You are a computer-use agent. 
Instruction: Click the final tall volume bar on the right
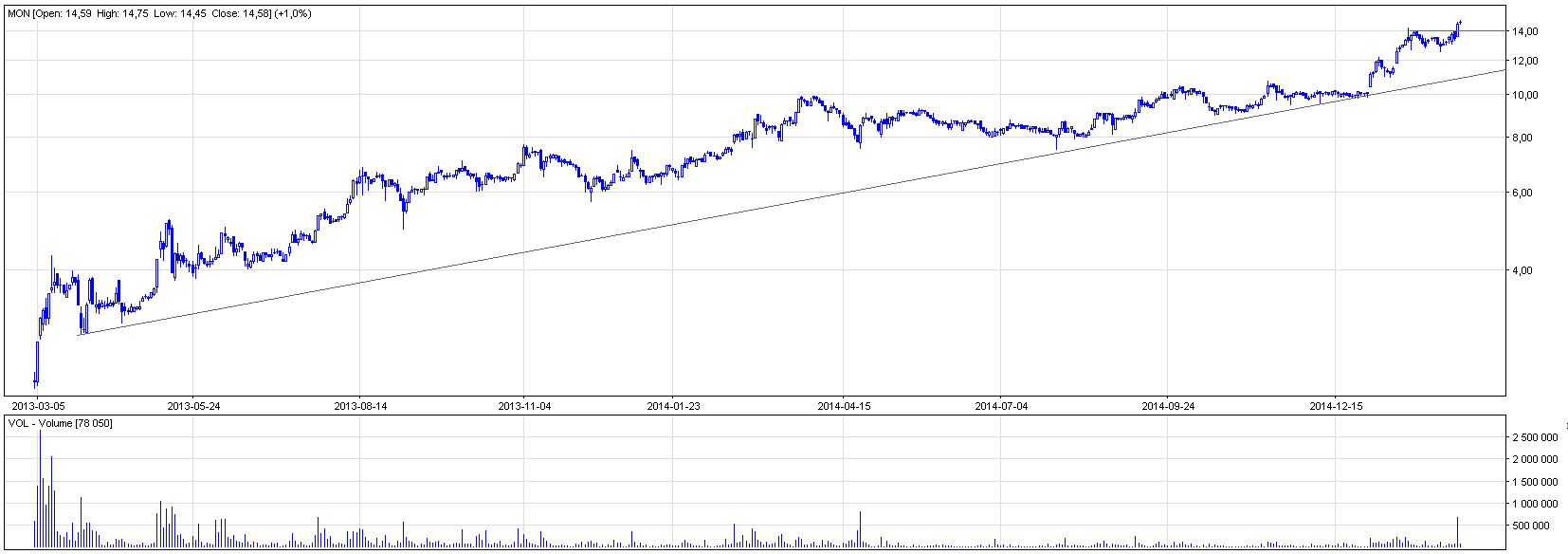(1458, 532)
